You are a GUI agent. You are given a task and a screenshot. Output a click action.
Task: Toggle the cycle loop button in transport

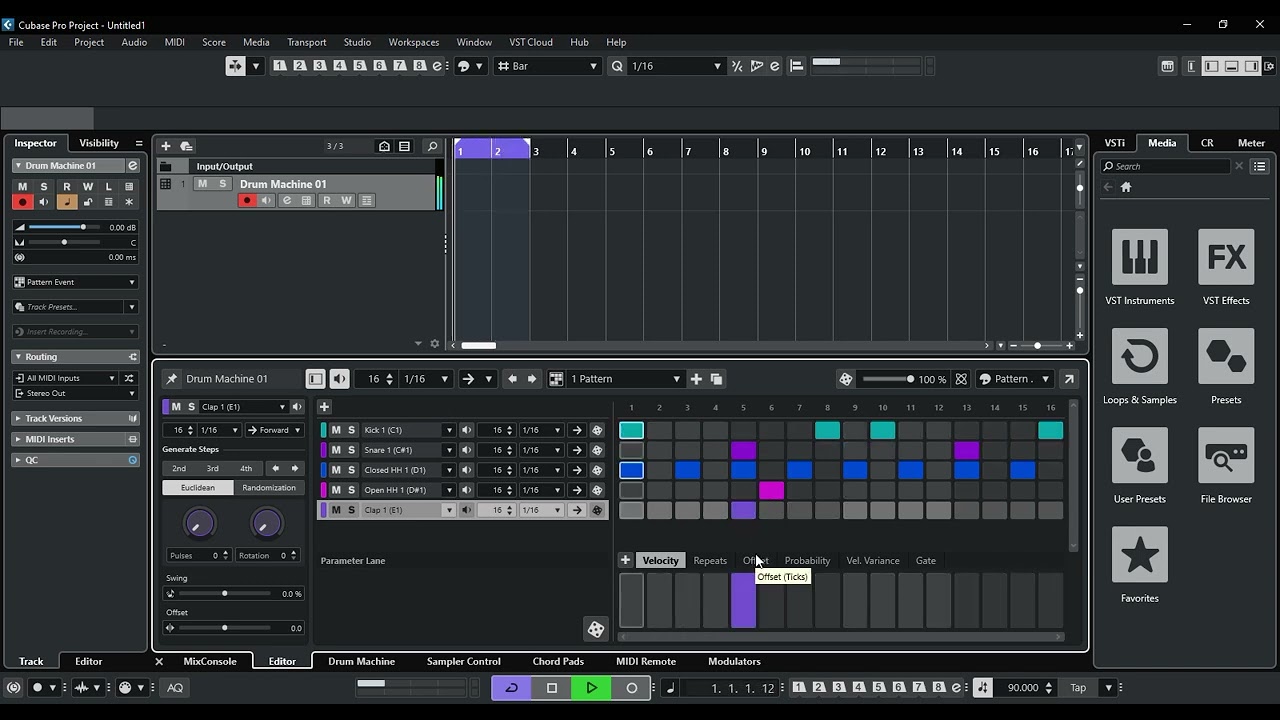coord(511,688)
